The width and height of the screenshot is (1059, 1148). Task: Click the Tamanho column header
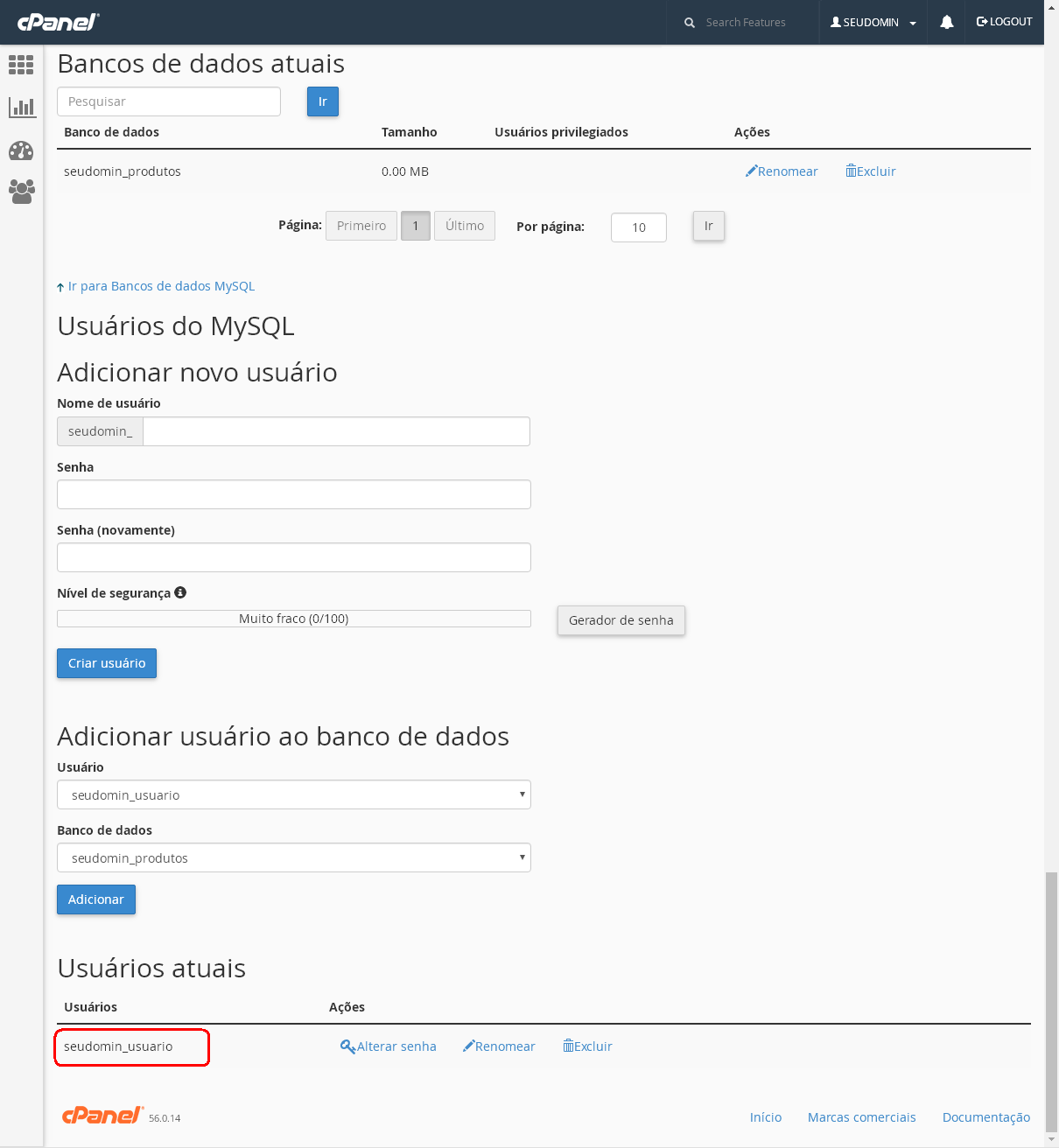pos(410,132)
